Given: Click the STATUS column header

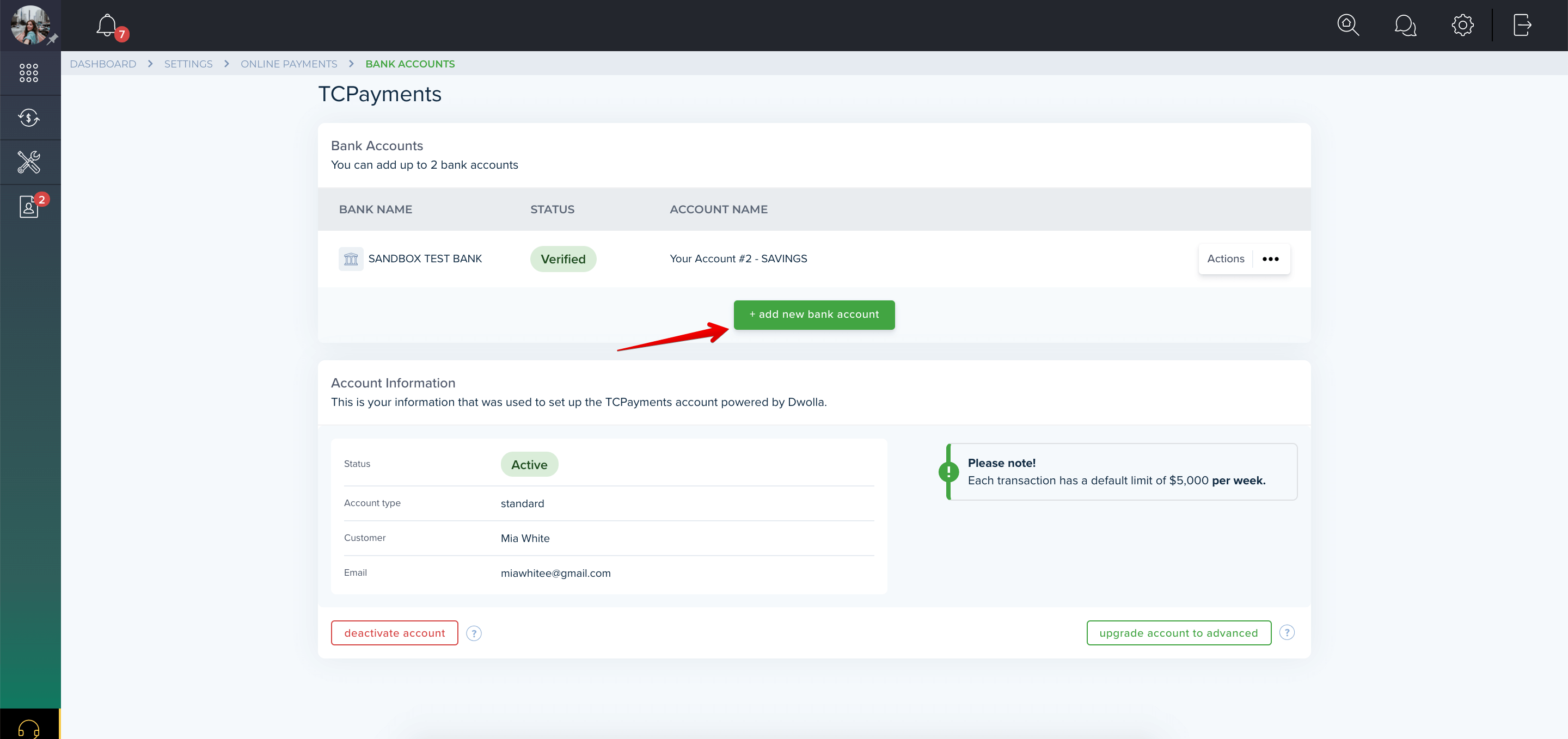Looking at the screenshot, I should click(552, 209).
